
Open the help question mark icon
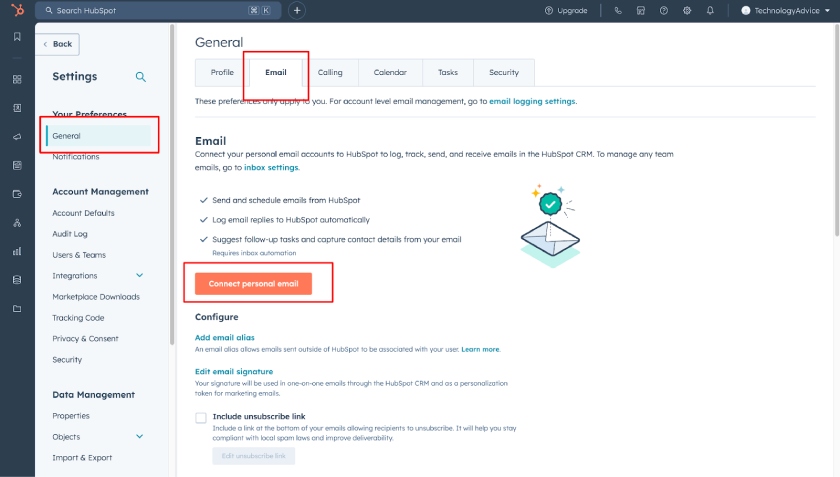664,10
